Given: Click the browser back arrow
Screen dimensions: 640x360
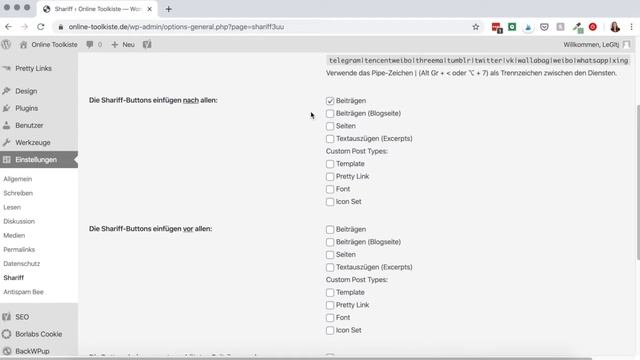Looking at the screenshot, I should pos(9,27).
